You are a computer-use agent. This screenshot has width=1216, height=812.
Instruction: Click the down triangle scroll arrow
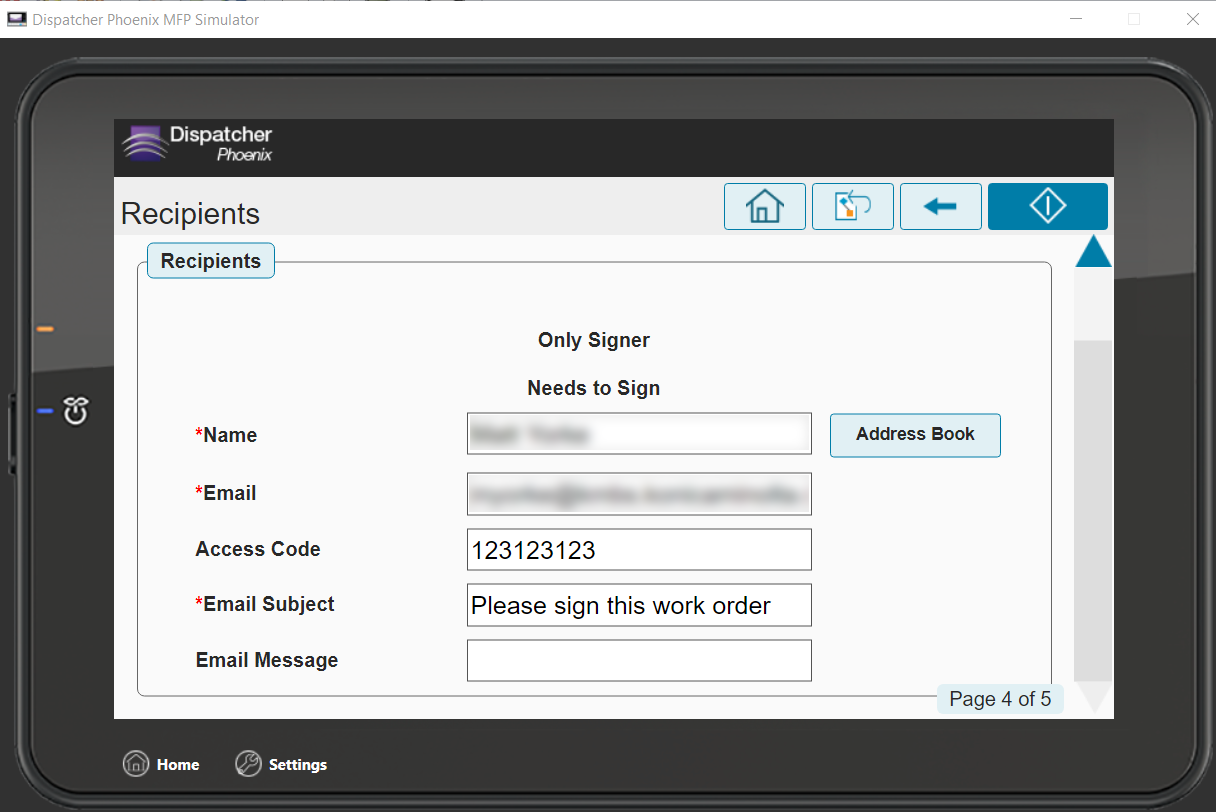point(1094,698)
